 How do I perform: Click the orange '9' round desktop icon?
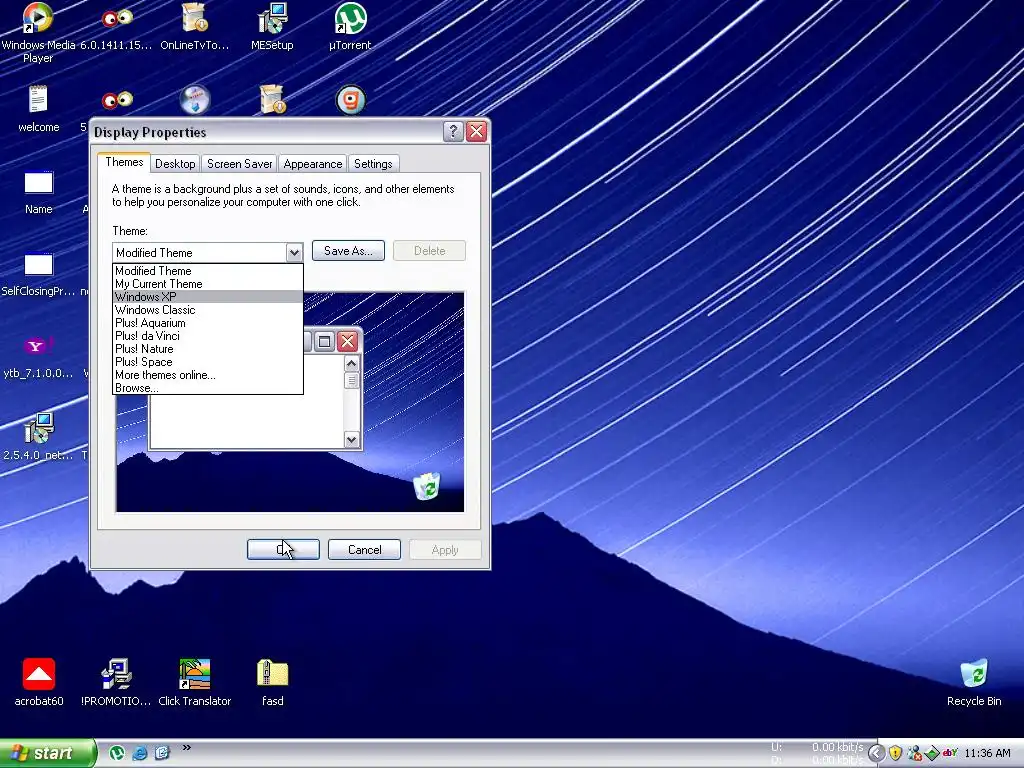(x=351, y=101)
